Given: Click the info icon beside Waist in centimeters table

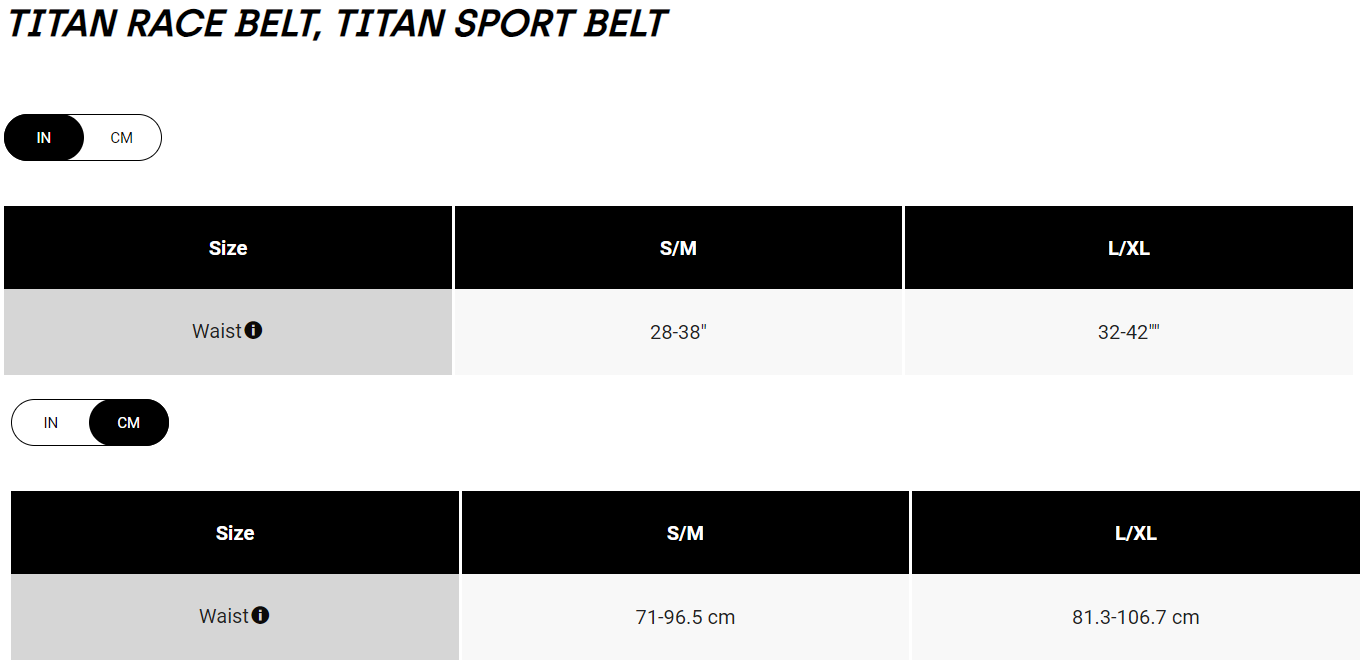Looking at the screenshot, I should click(261, 615).
